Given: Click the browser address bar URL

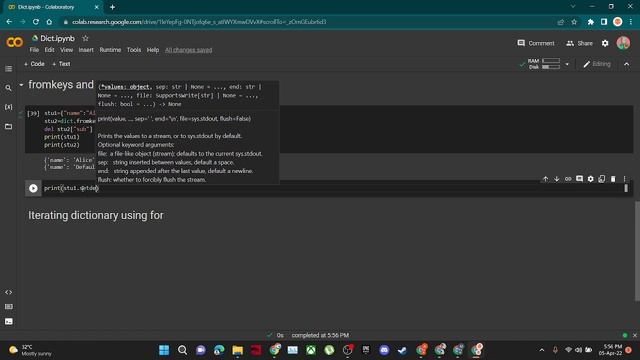Looking at the screenshot, I should coord(199,22).
